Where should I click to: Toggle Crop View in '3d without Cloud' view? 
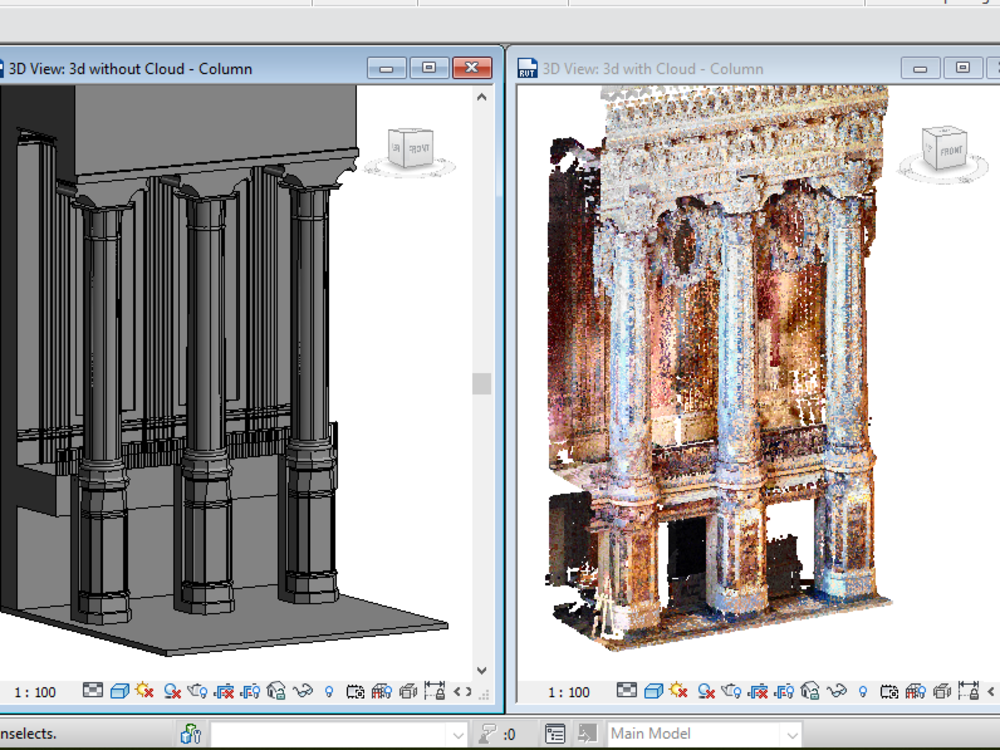[x=224, y=691]
